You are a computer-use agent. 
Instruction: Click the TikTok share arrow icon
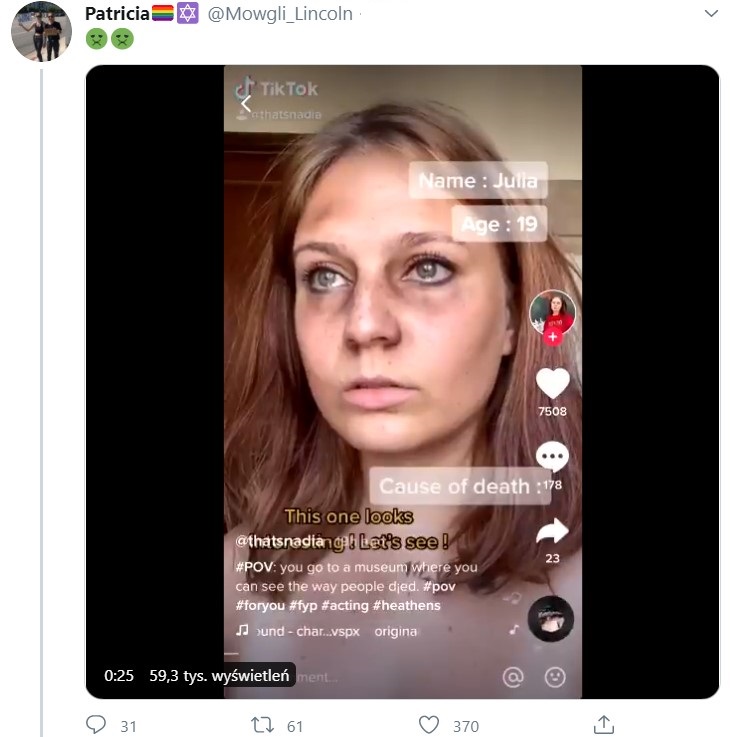pos(552,531)
